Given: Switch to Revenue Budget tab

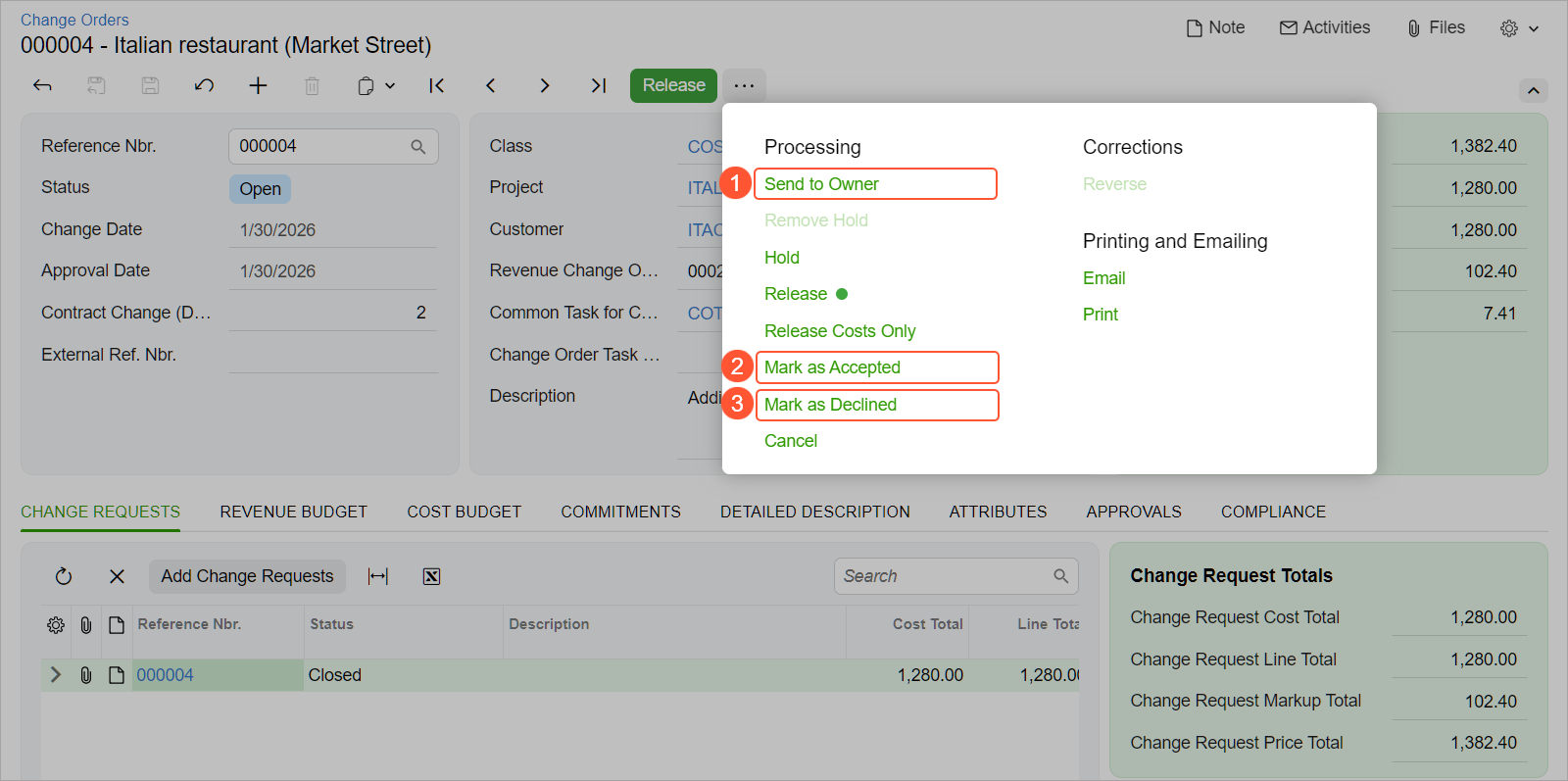Looking at the screenshot, I should tap(293, 512).
